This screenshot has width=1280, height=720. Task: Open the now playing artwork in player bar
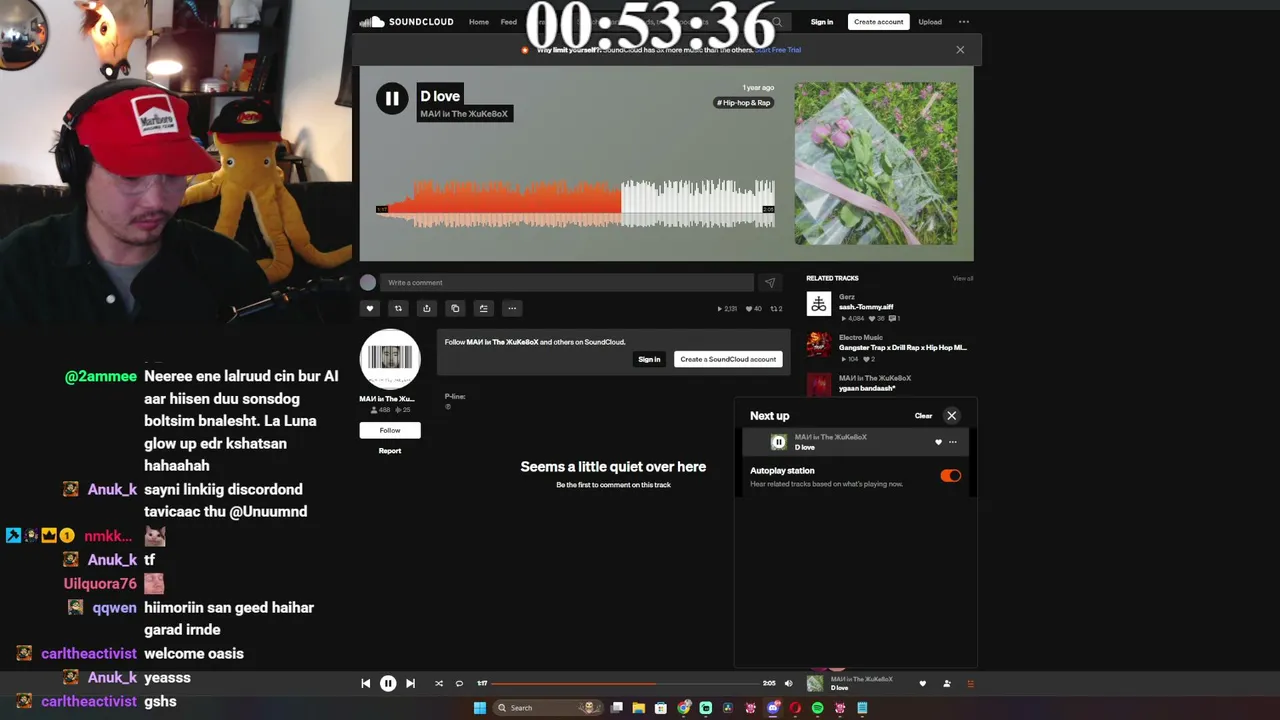(815, 684)
